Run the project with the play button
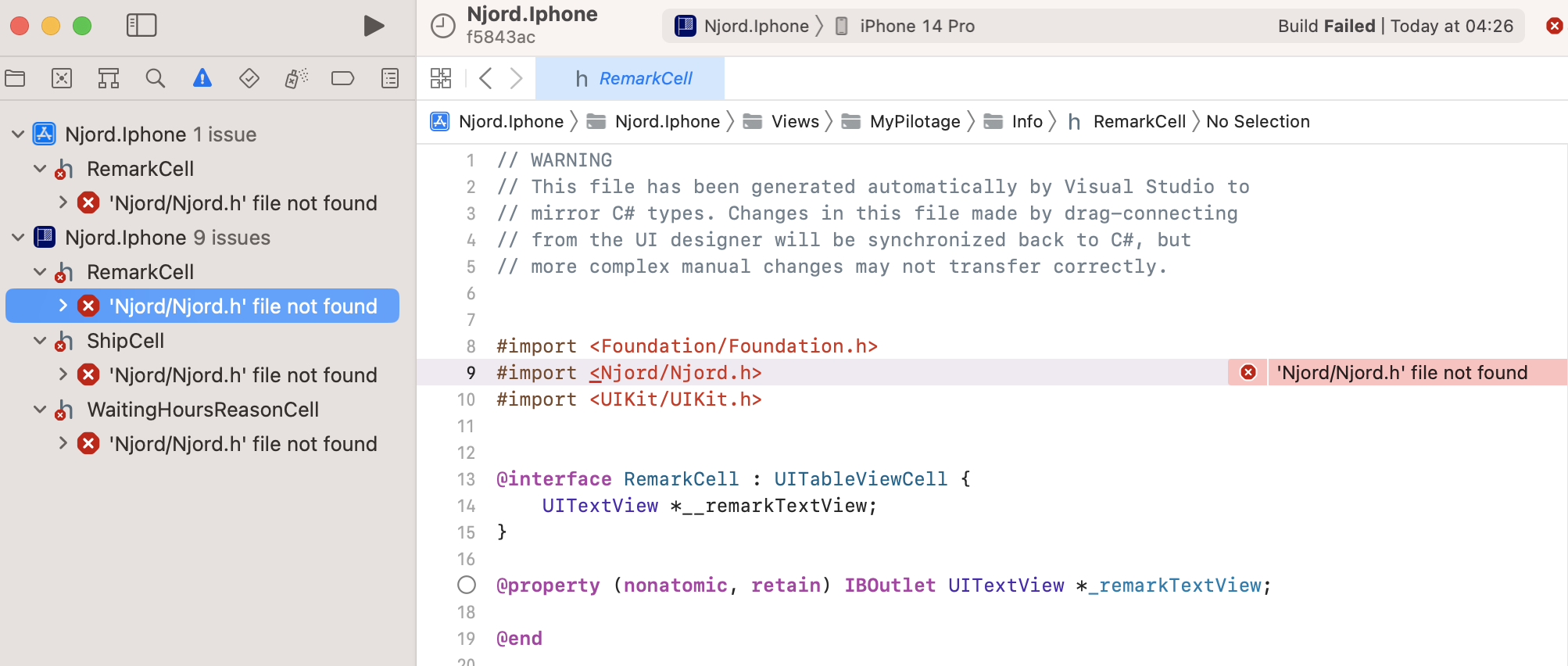This screenshot has width=1568, height=666. pyautogui.click(x=374, y=26)
